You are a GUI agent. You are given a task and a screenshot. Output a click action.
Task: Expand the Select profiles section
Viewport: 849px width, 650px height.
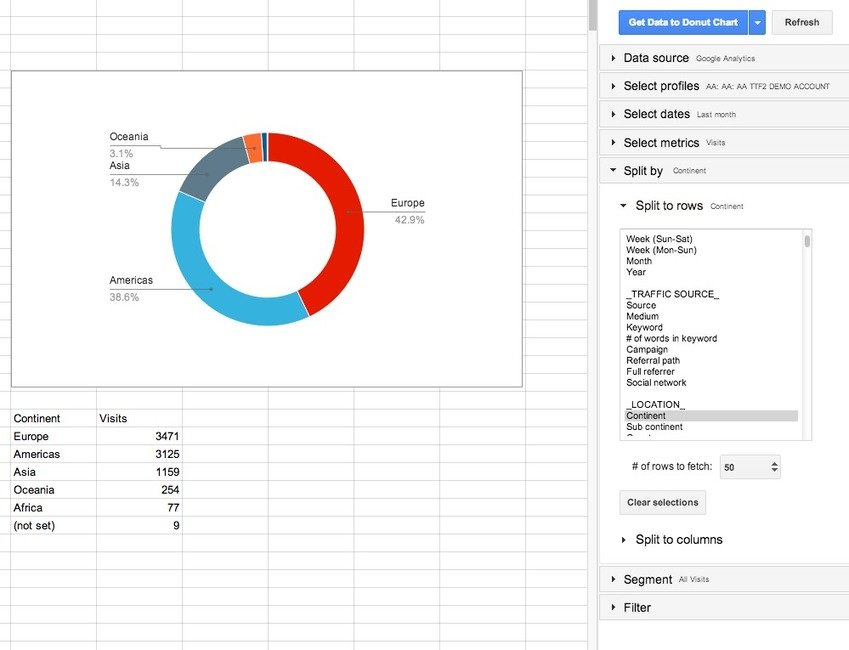[x=724, y=86]
